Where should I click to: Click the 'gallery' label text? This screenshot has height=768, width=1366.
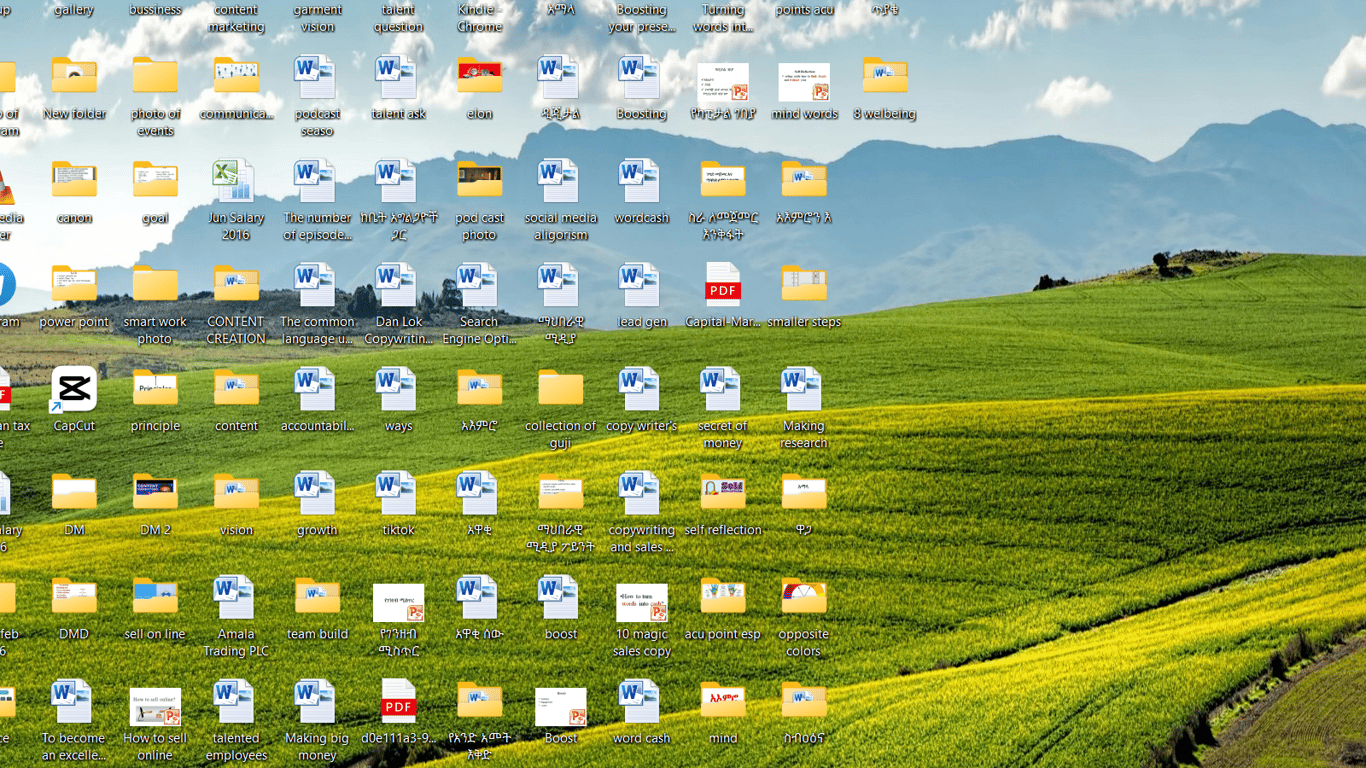click(74, 10)
